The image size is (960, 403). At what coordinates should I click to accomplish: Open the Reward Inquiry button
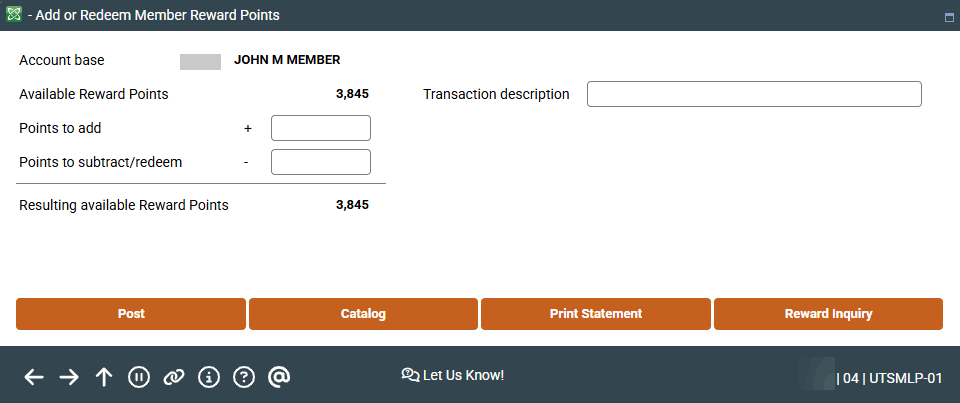[828, 314]
